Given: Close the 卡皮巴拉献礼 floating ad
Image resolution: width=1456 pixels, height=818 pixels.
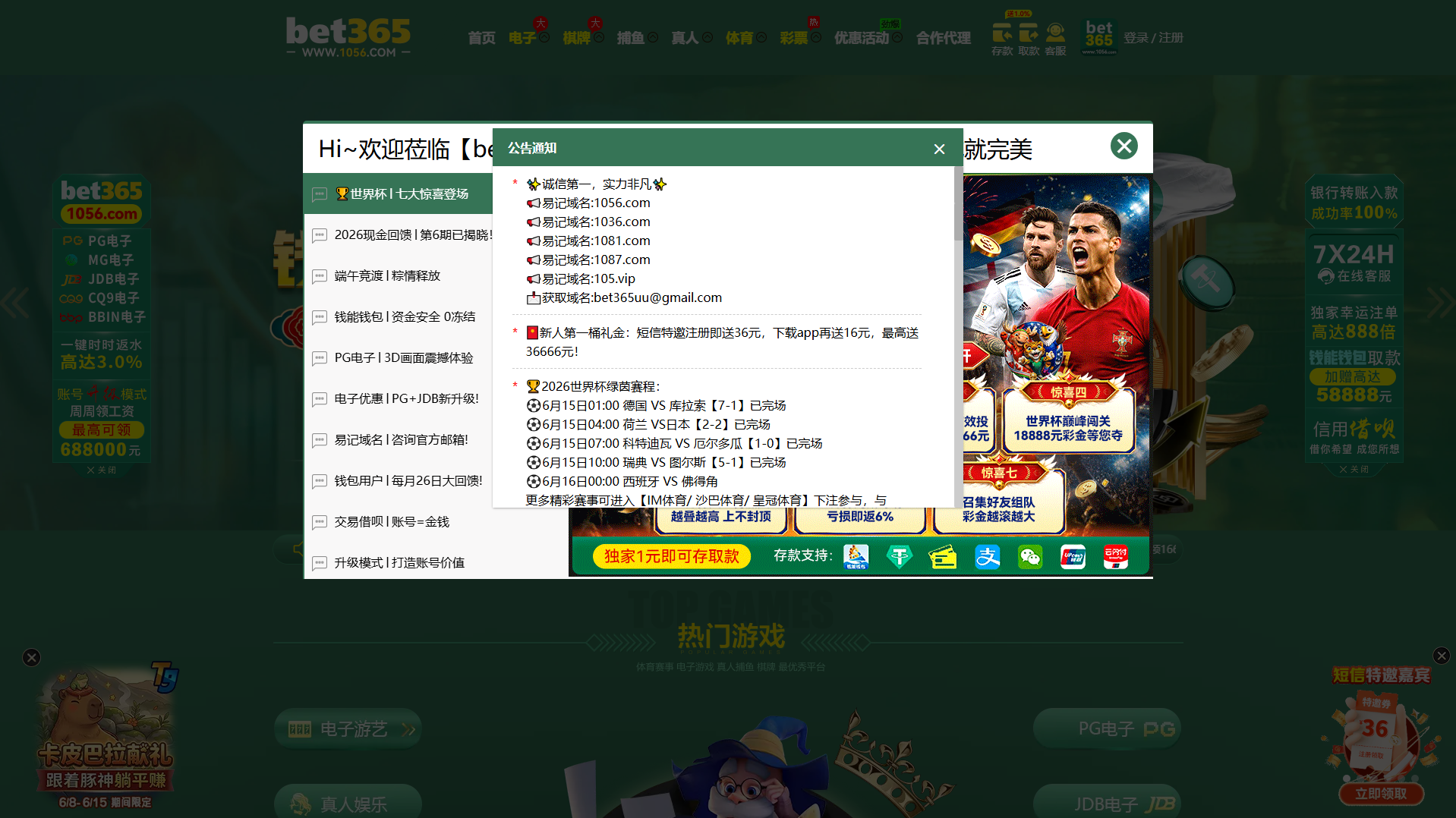Looking at the screenshot, I should point(31,657).
